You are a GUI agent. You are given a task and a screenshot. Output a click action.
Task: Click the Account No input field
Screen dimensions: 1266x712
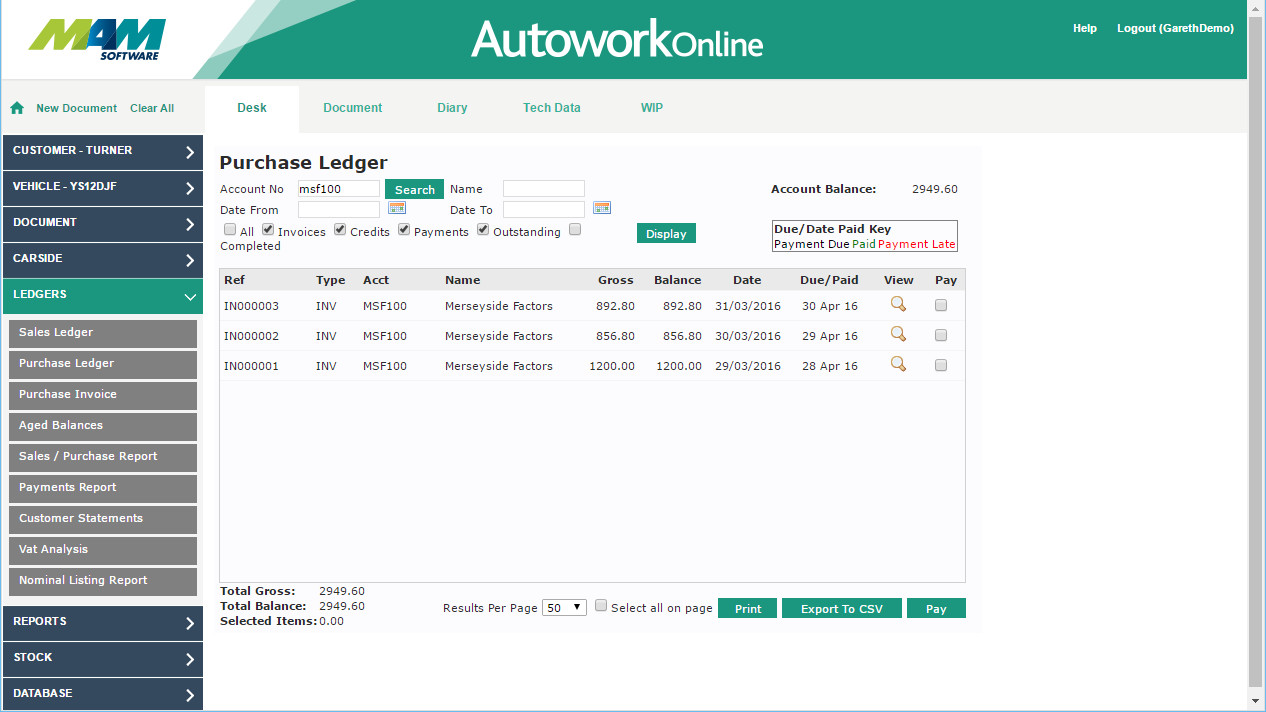339,189
